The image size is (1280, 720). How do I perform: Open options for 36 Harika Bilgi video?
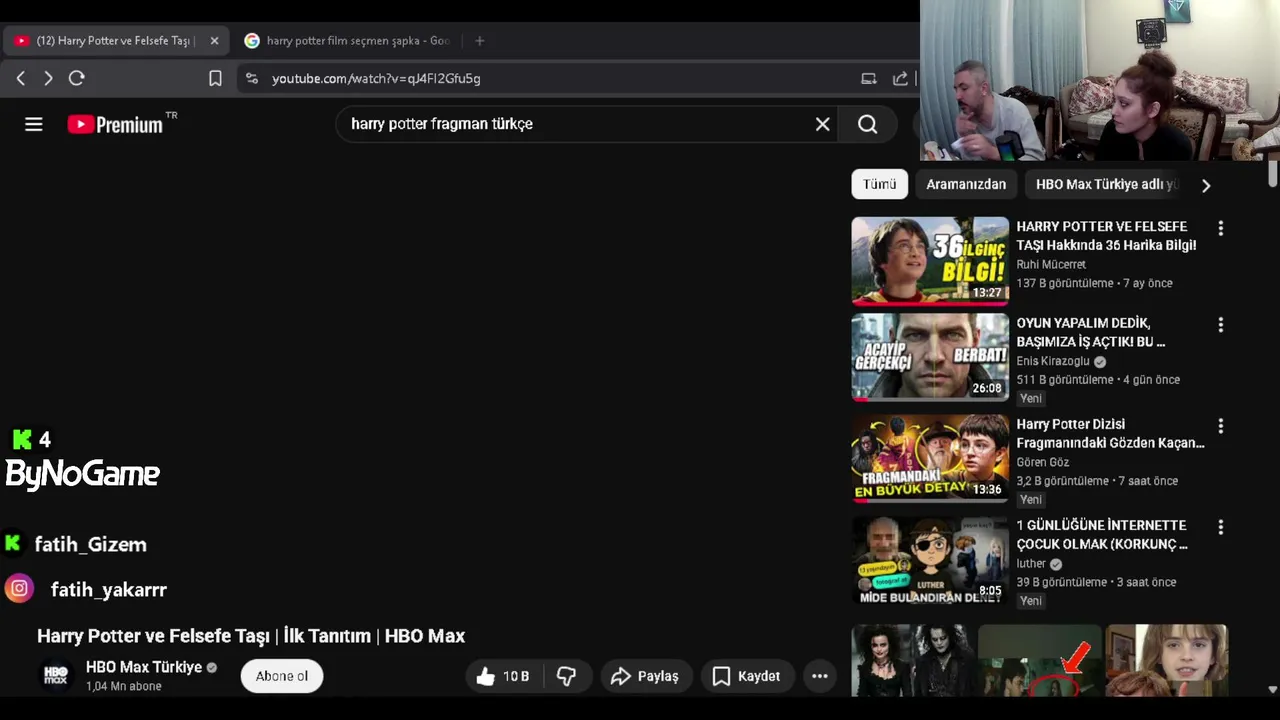tap(1220, 229)
